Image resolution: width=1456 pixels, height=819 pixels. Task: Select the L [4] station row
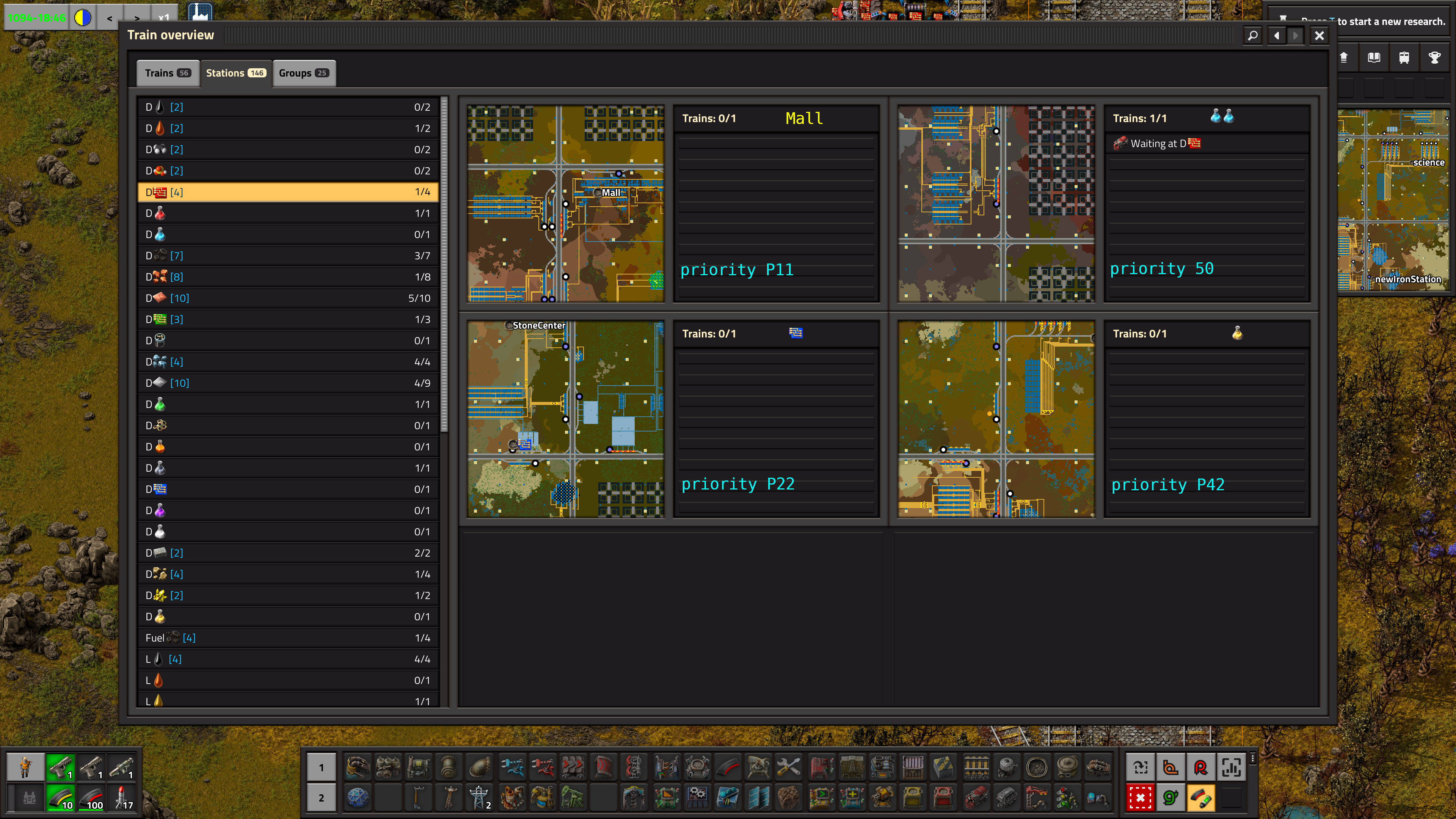[288, 659]
